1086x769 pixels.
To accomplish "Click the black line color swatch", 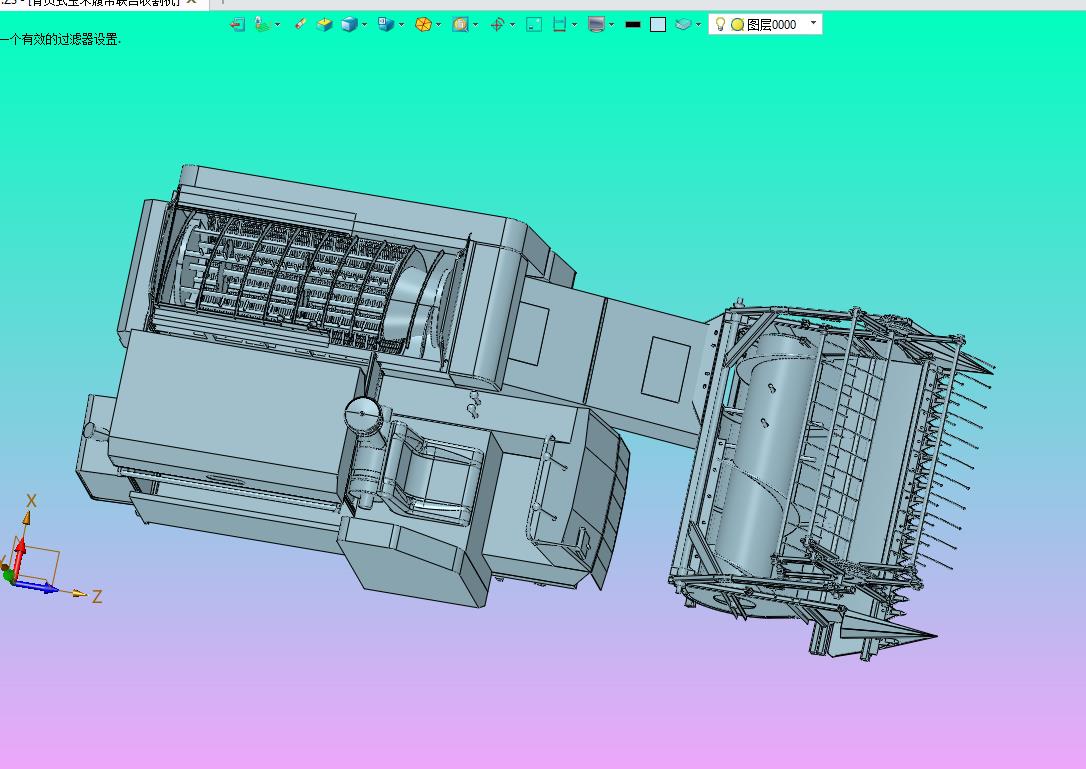I will tap(633, 25).
